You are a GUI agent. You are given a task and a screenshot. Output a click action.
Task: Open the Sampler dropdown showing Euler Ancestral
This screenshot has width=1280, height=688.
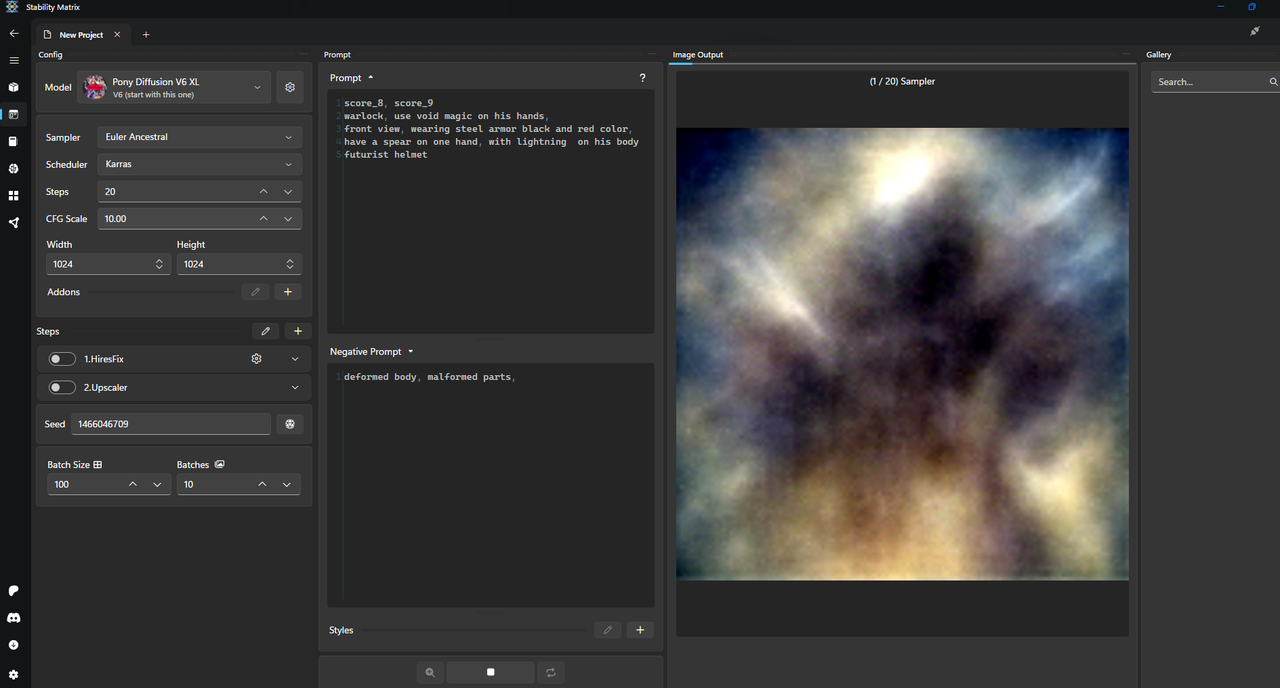point(200,137)
